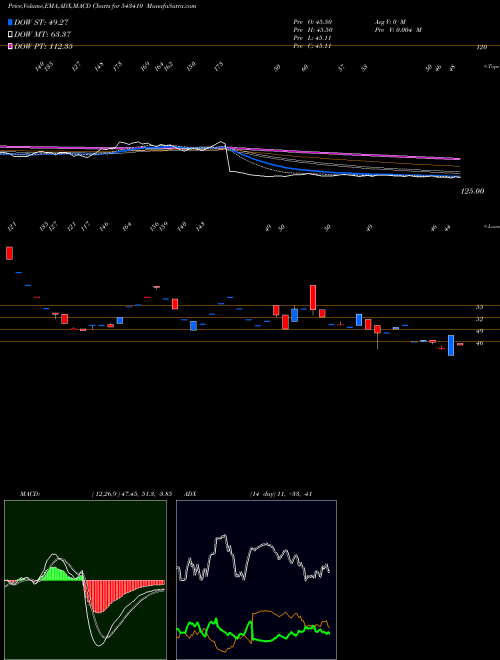
Task: Click the 129 axis label at top right
Action: click(481, 48)
